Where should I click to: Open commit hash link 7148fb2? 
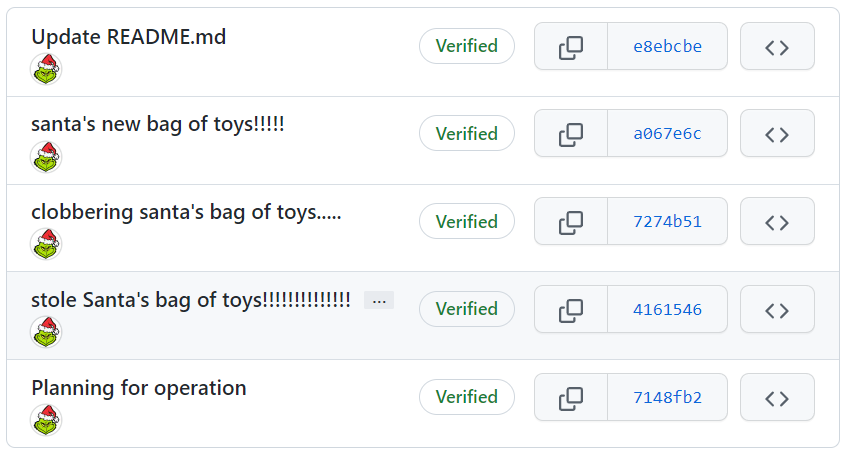pyautogui.click(x=667, y=397)
